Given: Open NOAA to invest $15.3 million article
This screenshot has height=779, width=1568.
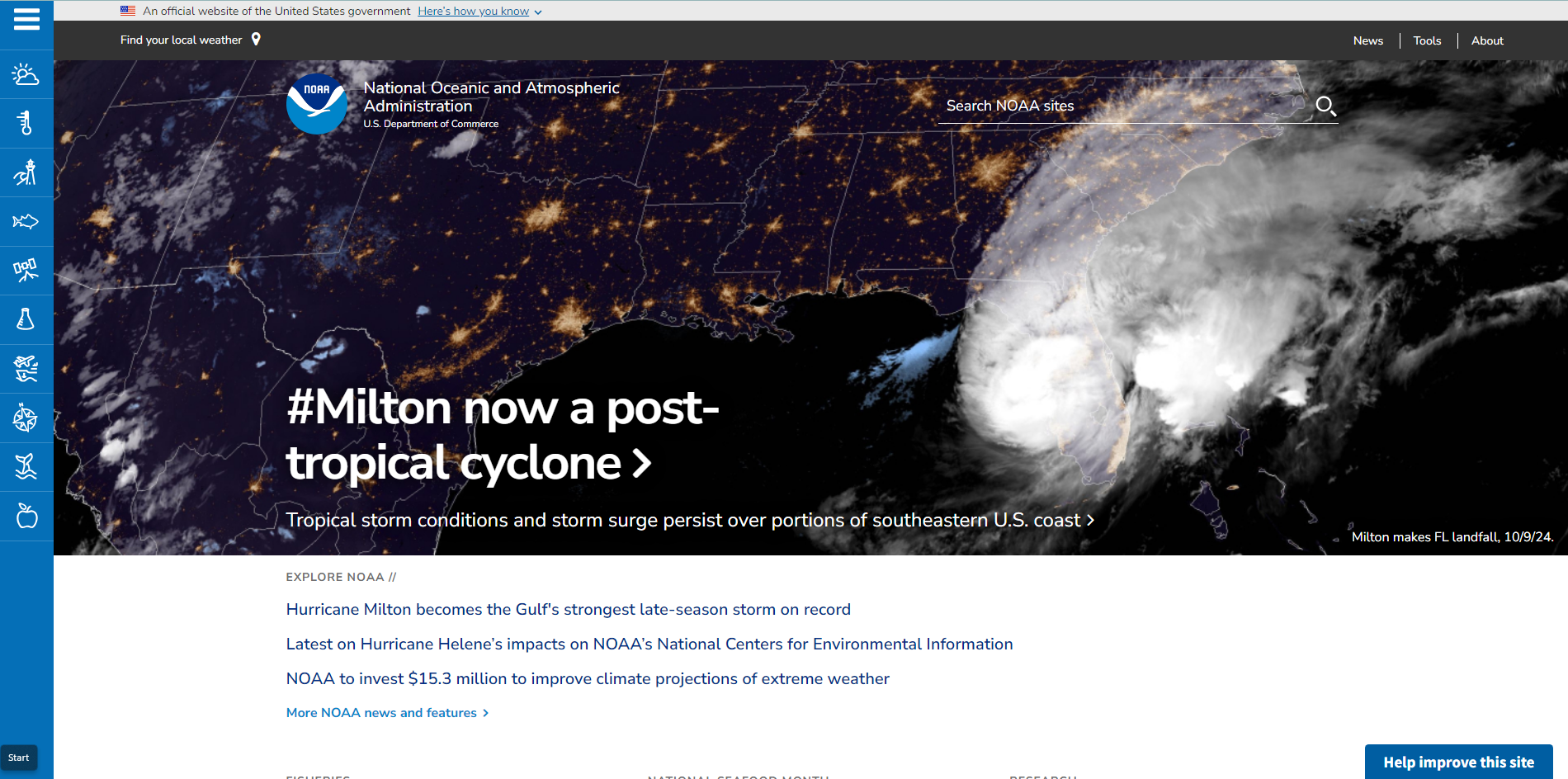Looking at the screenshot, I should [x=588, y=678].
